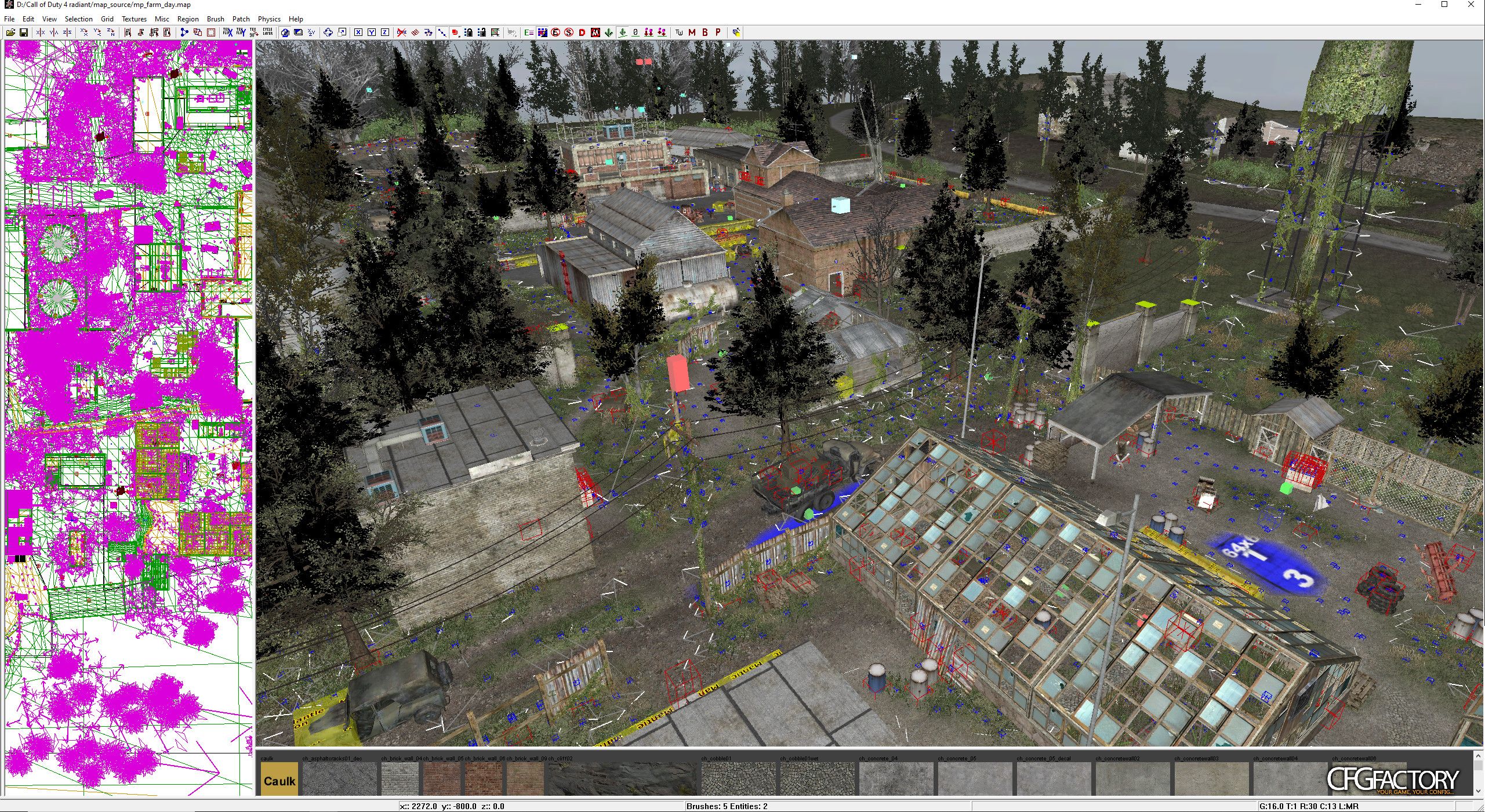Select the ch_cobble01wet texture thumbnail
The image size is (1485, 812).
[x=817, y=778]
